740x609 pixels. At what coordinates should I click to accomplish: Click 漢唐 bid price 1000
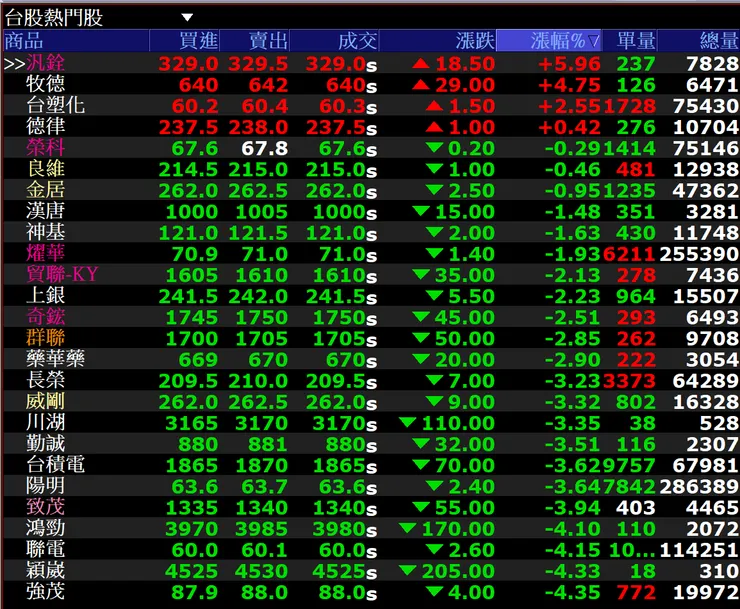tap(192, 212)
